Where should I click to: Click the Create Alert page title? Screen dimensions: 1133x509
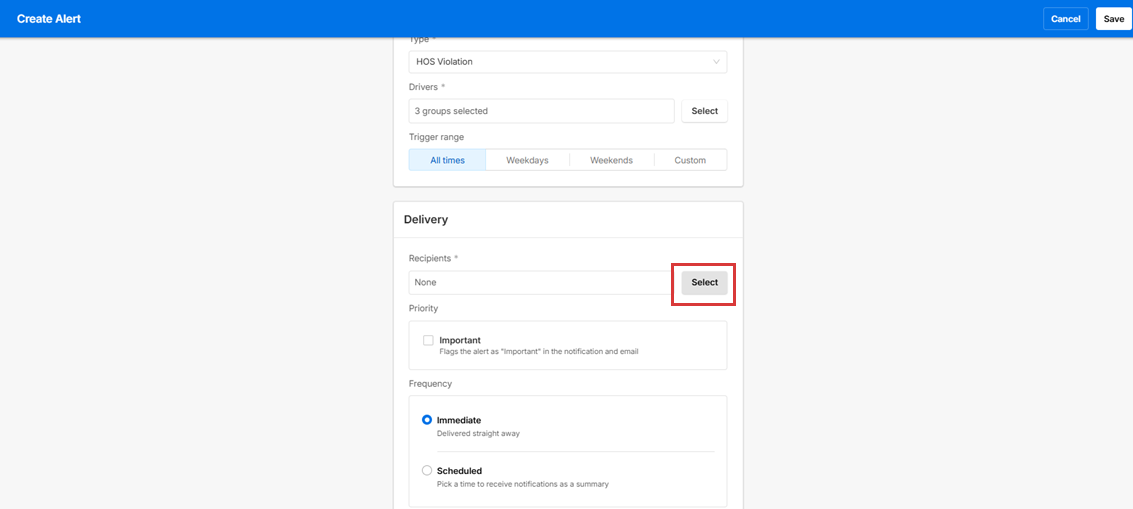pos(49,19)
